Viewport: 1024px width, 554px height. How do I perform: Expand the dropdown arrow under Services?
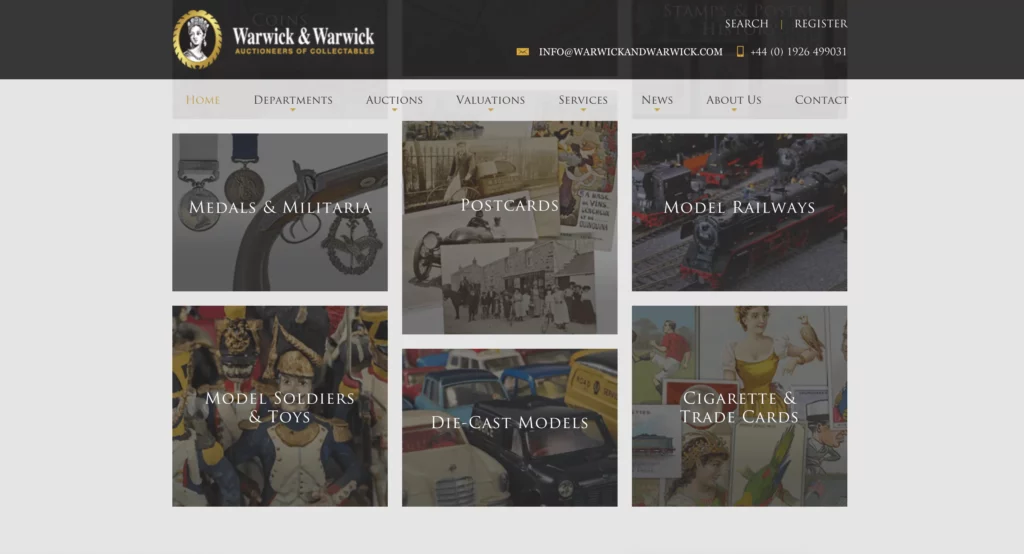[x=583, y=110]
